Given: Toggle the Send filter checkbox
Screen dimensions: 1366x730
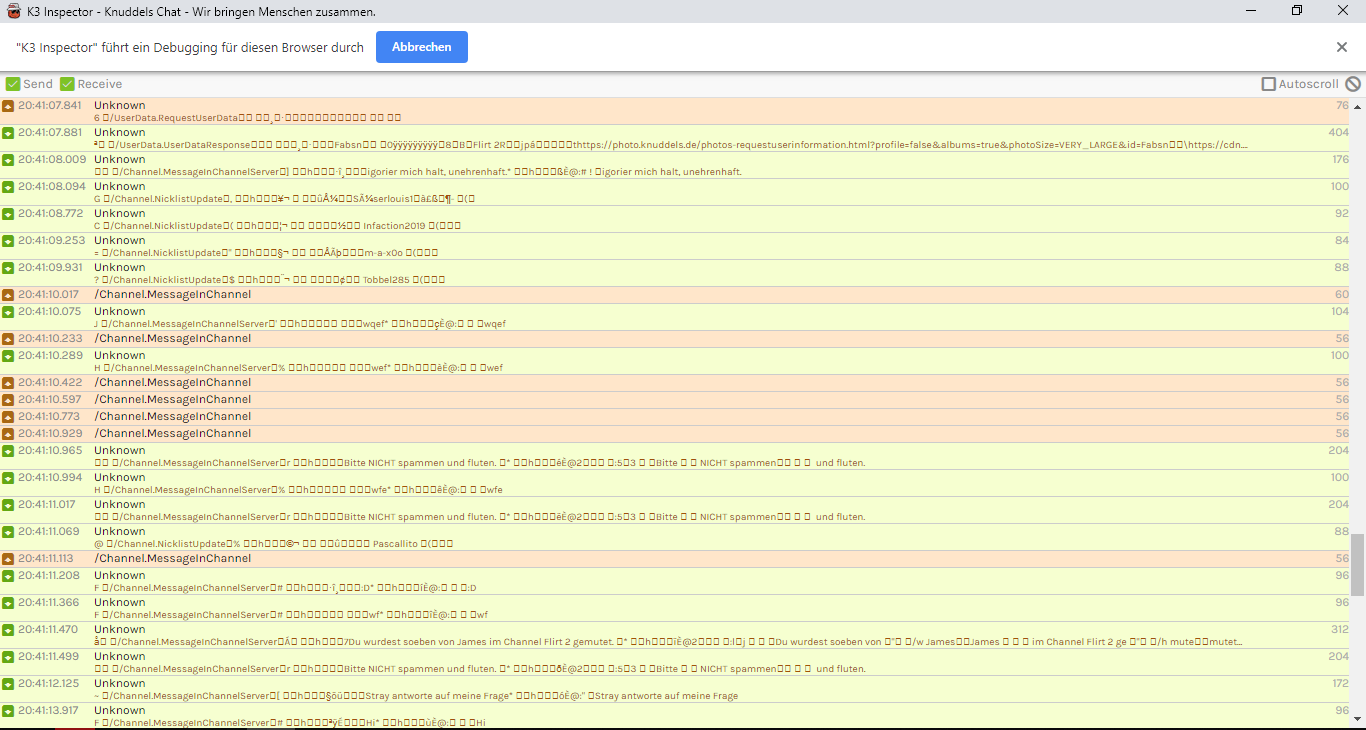Looking at the screenshot, I should click(x=13, y=84).
